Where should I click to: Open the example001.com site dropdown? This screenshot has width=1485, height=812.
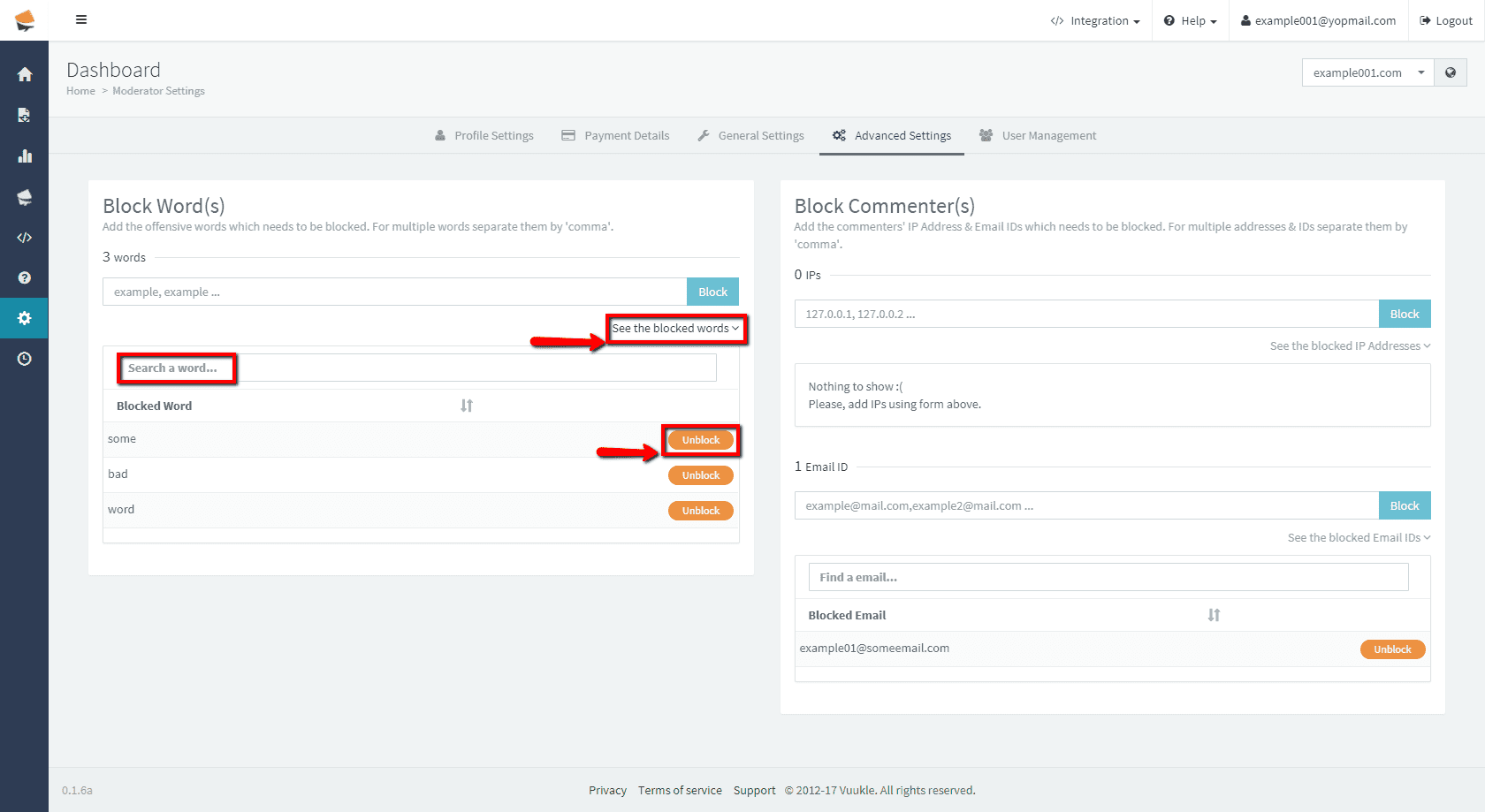click(1367, 72)
